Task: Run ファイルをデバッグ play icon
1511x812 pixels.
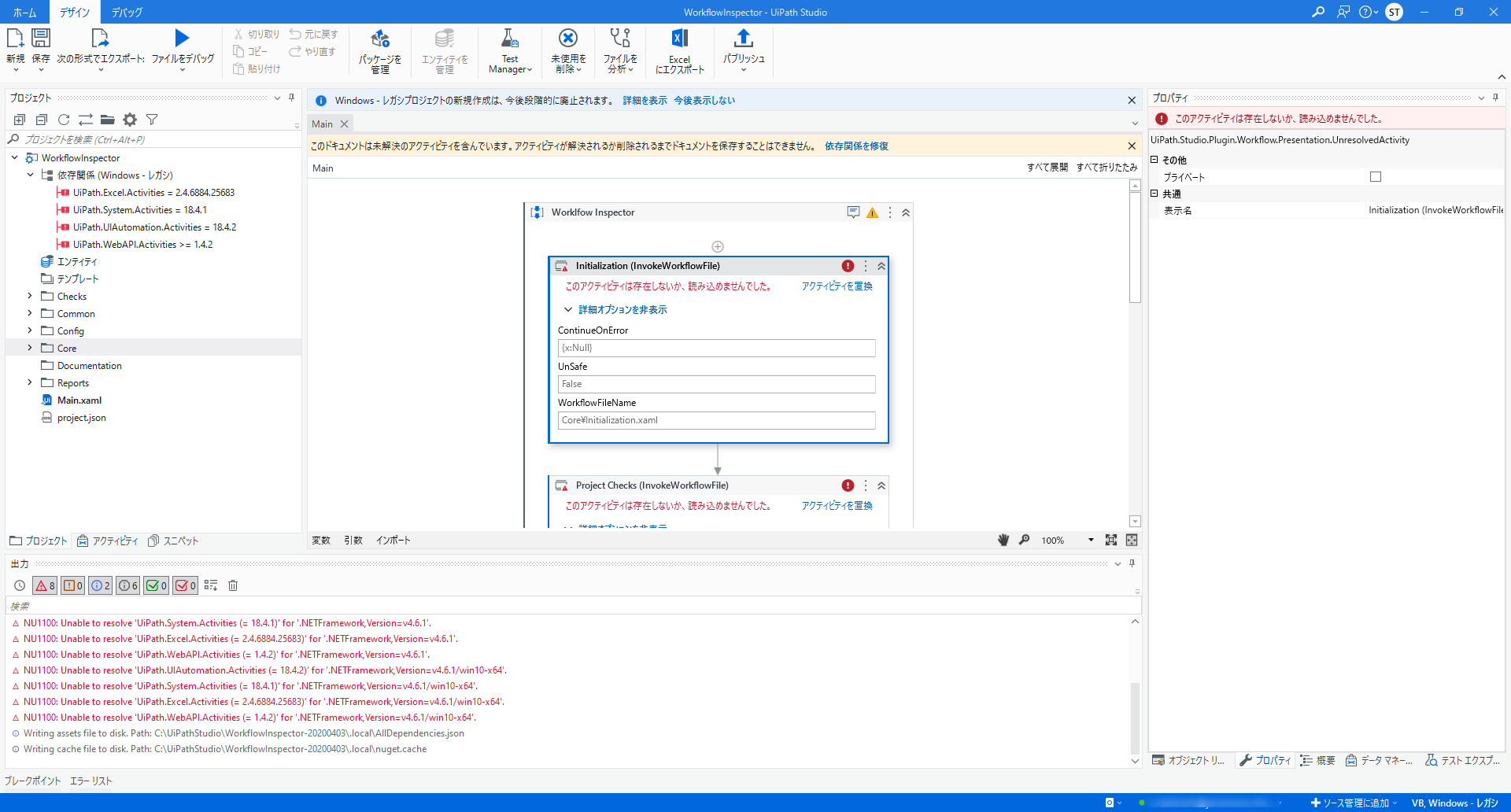Action: coord(182,39)
